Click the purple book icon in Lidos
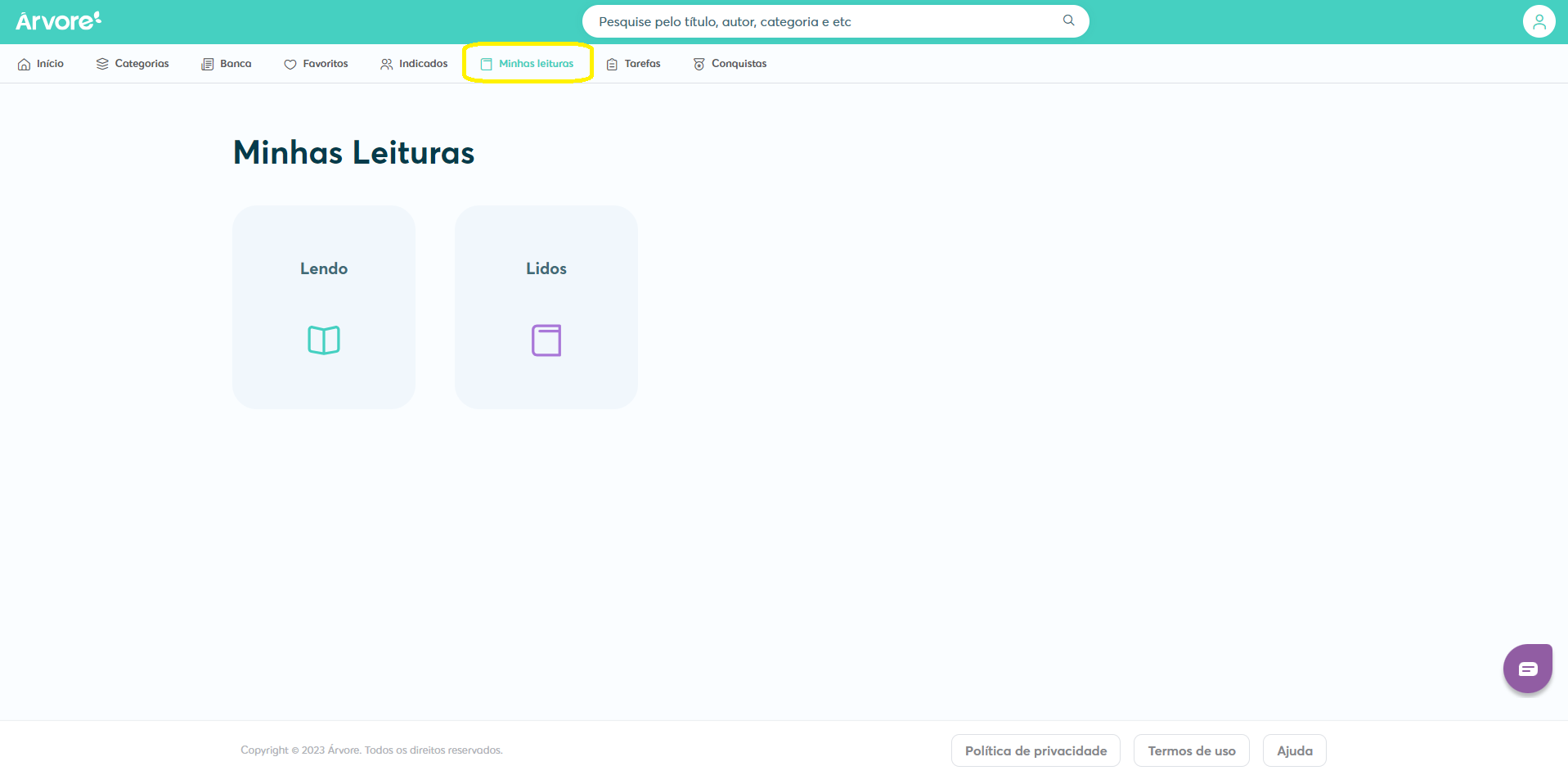Viewport: 1568px width, 775px height. pyautogui.click(x=546, y=340)
